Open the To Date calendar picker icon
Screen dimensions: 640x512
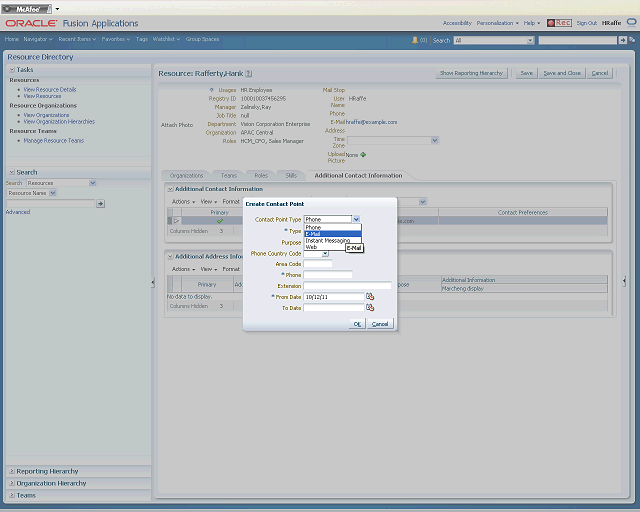(370, 307)
